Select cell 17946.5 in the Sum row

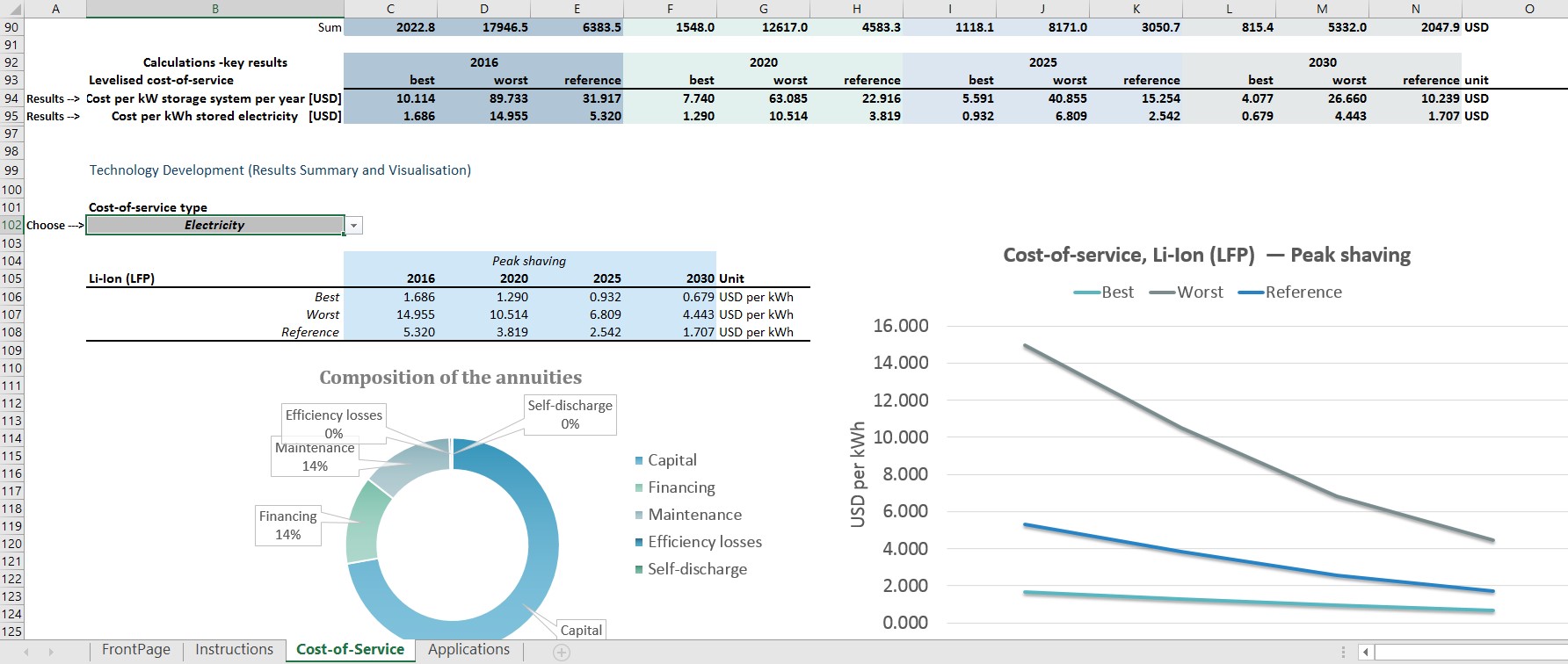click(484, 27)
